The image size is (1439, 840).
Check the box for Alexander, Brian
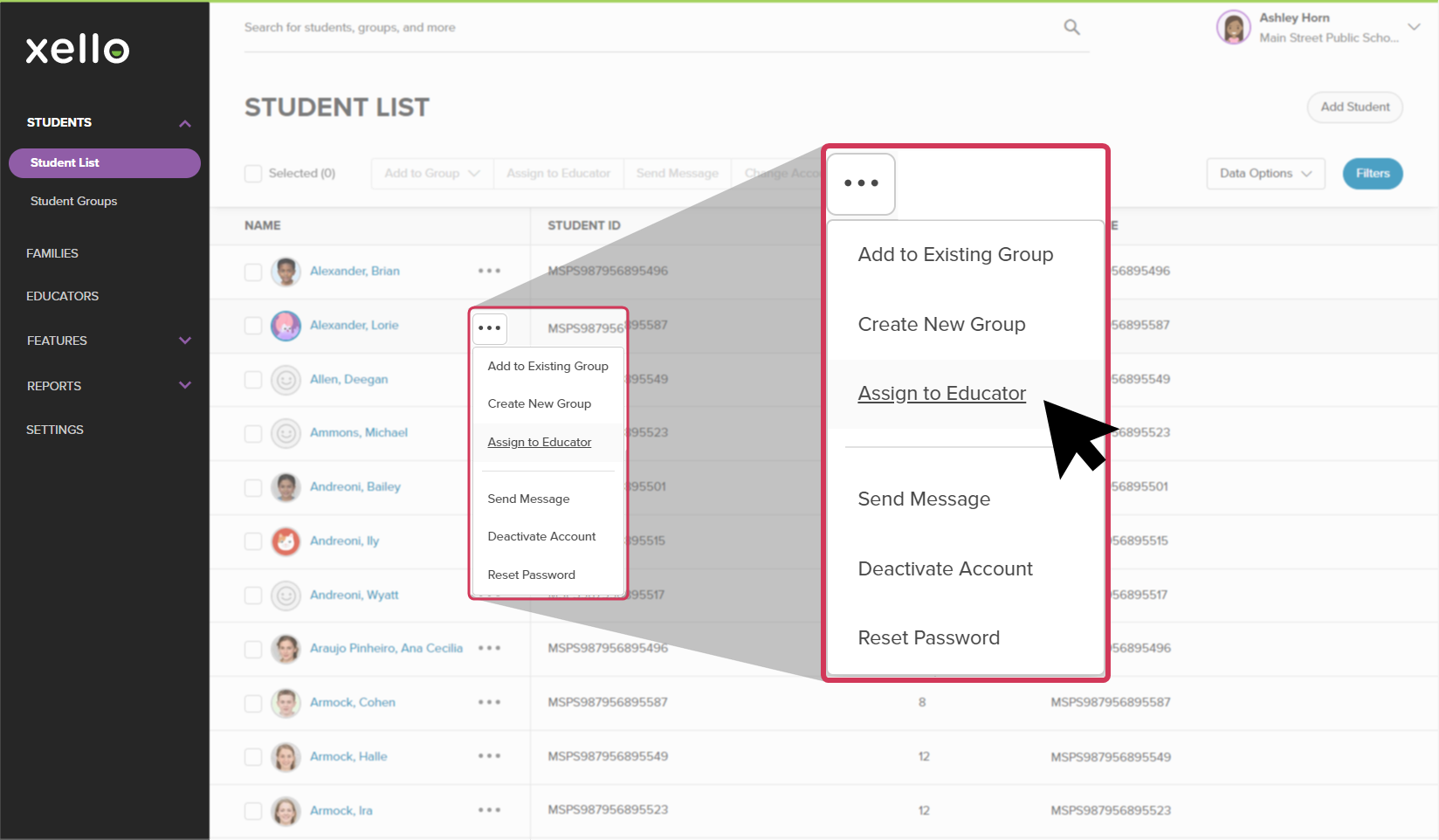253,272
